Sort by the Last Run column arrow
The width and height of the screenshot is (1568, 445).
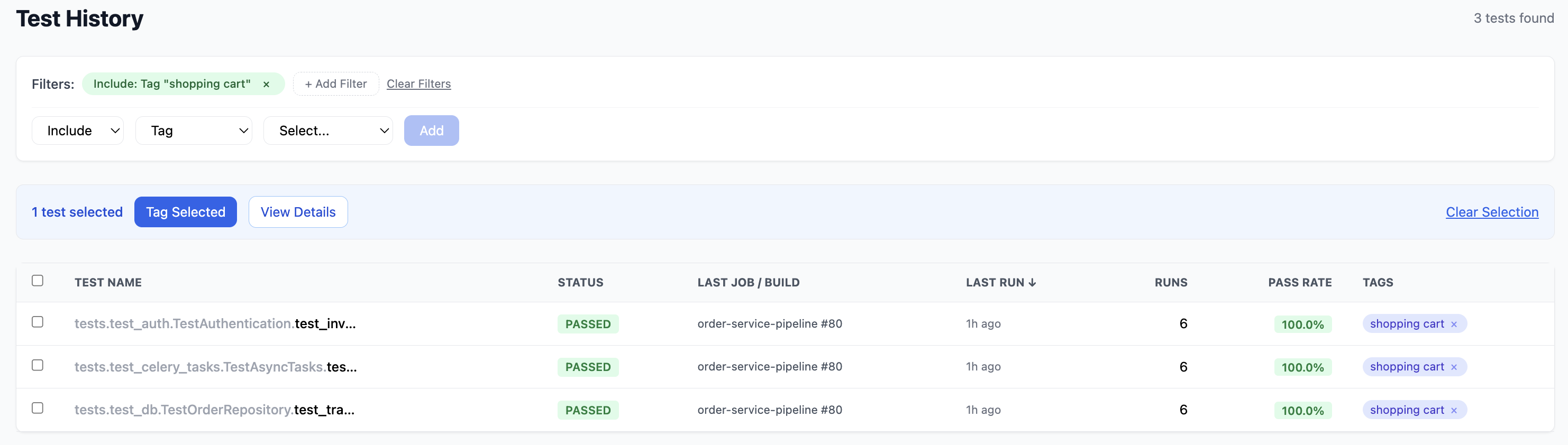1032,283
